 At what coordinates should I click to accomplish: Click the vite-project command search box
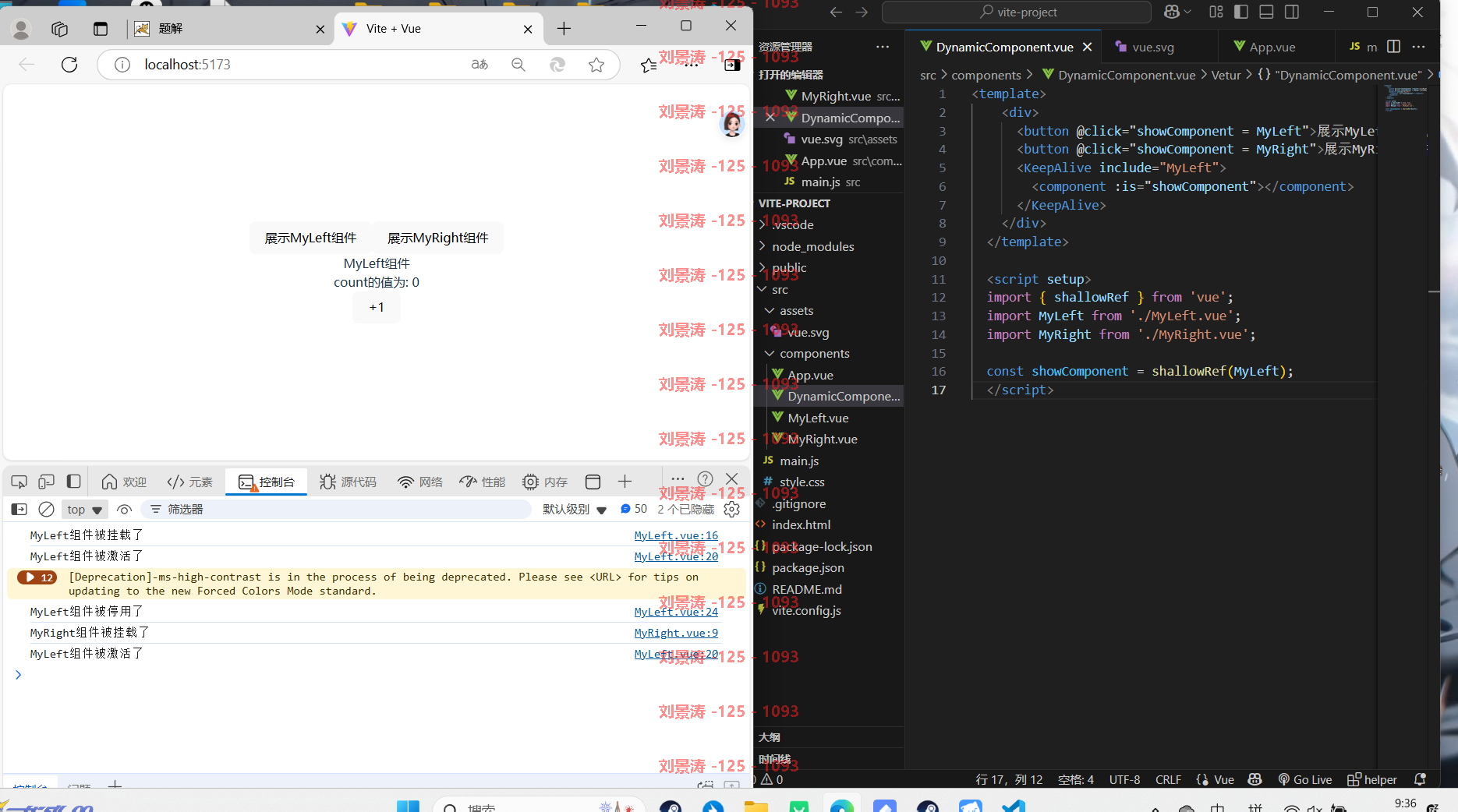[1017, 12]
